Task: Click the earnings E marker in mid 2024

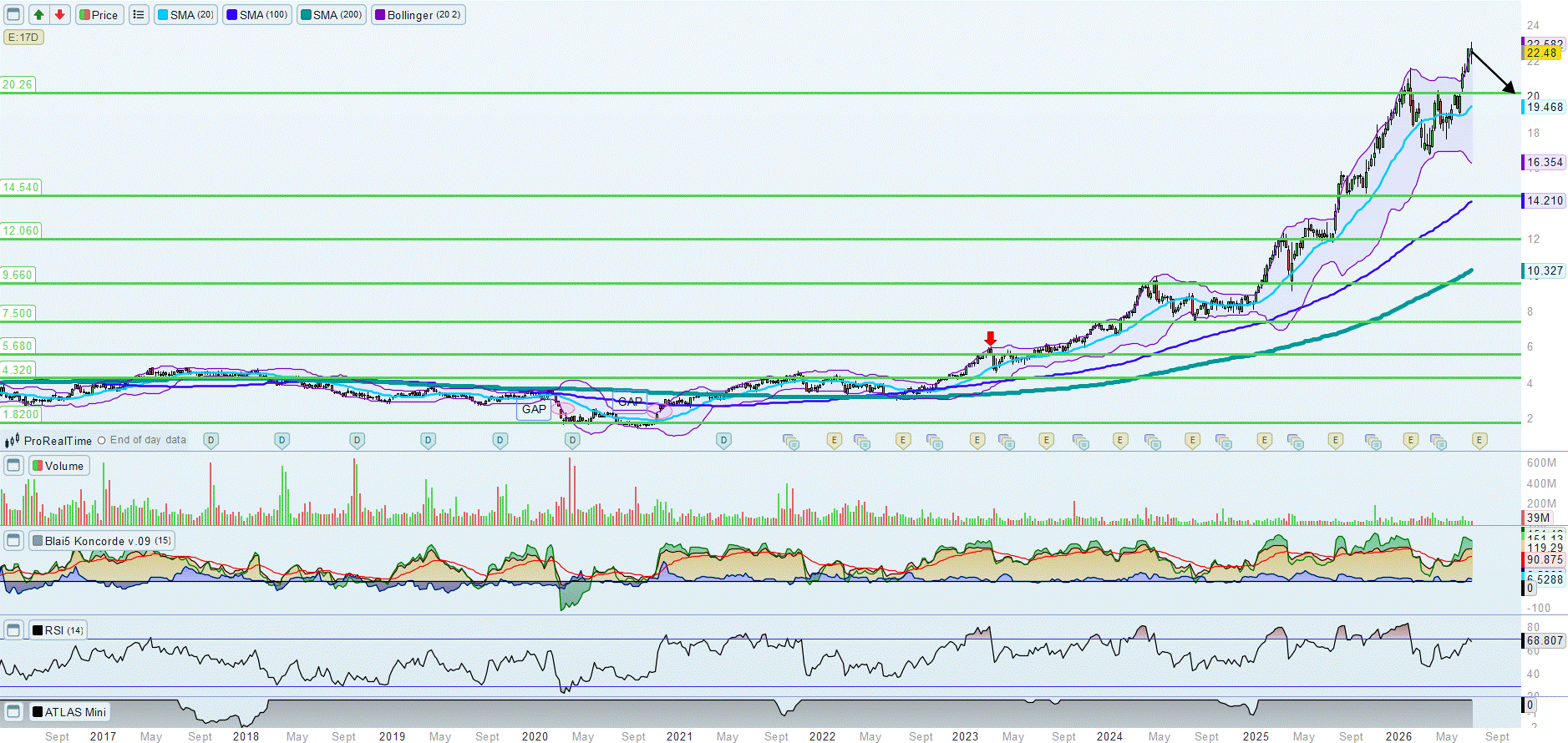Action: [1193, 440]
